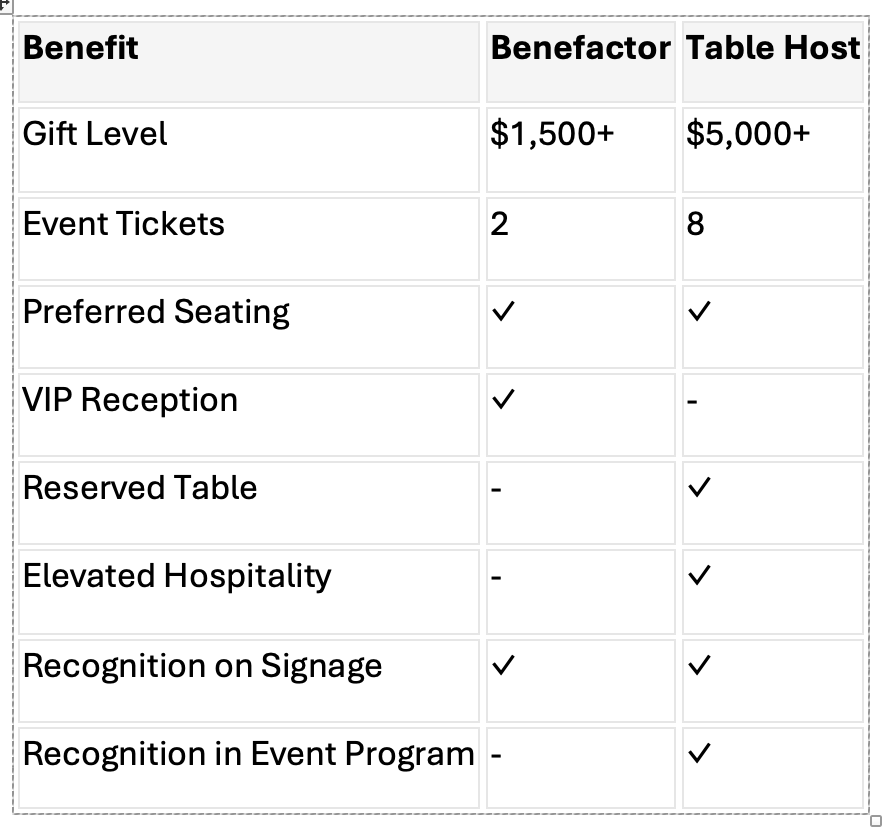Viewport: 886px width, 832px height.
Task: Click the $5,000+ gift level cell
Action: tap(772, 150)
